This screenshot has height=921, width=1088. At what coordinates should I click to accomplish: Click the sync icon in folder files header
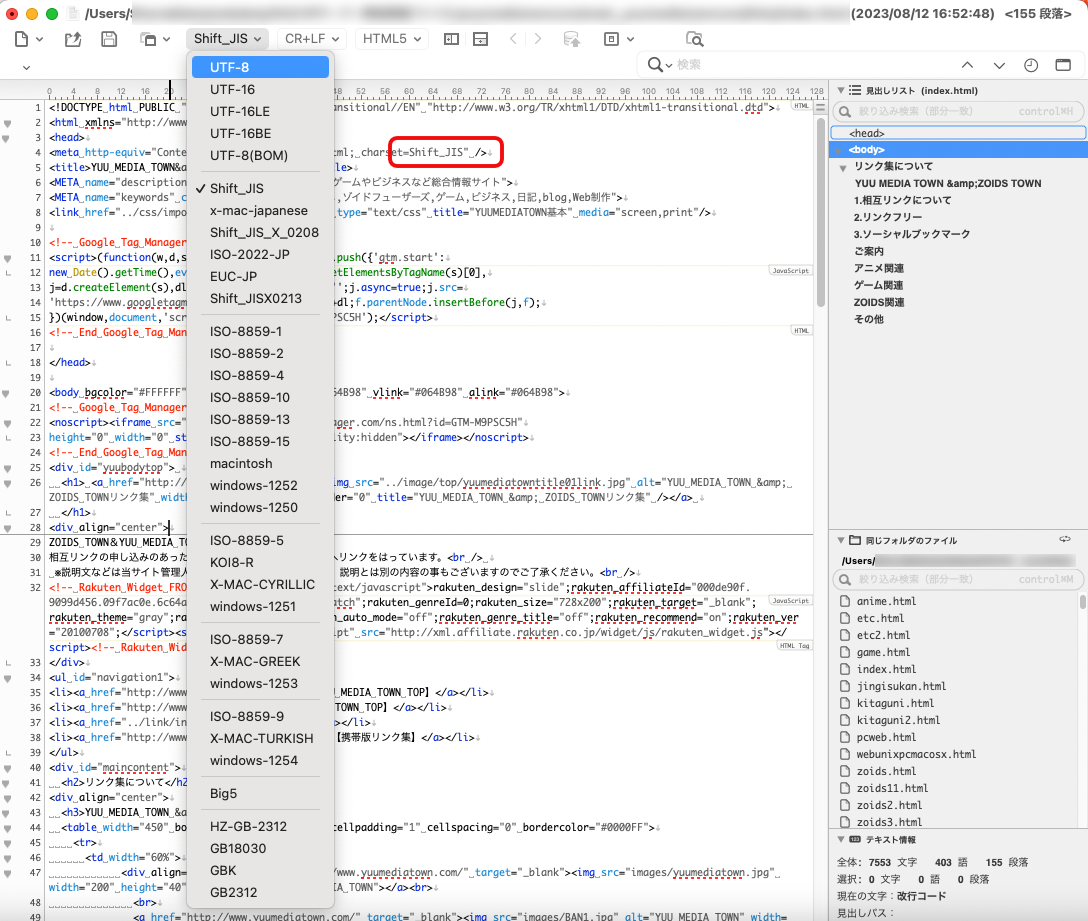pos(1065,539)
